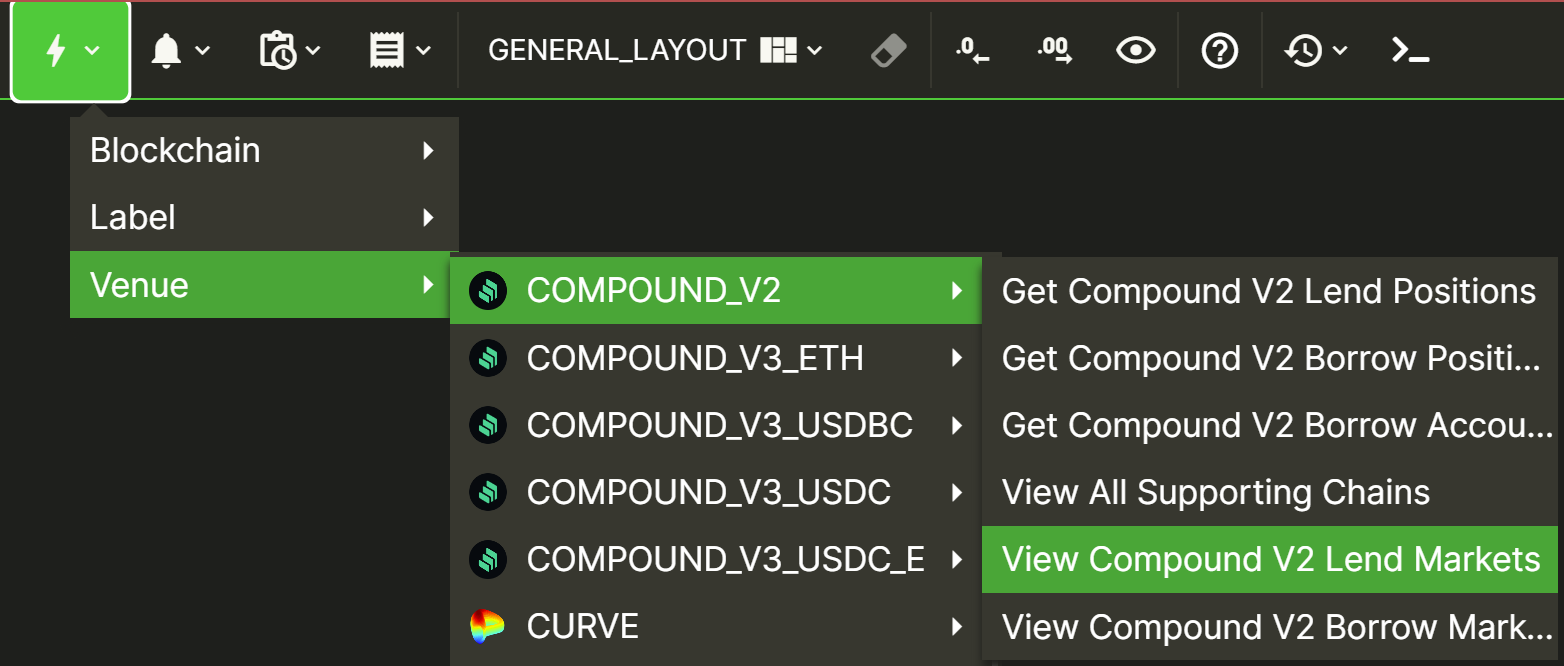Click the Compound logo beside COMPOUND_V3_USDBC
This screenshot has width=1564, height=666.
click(488, 425)
